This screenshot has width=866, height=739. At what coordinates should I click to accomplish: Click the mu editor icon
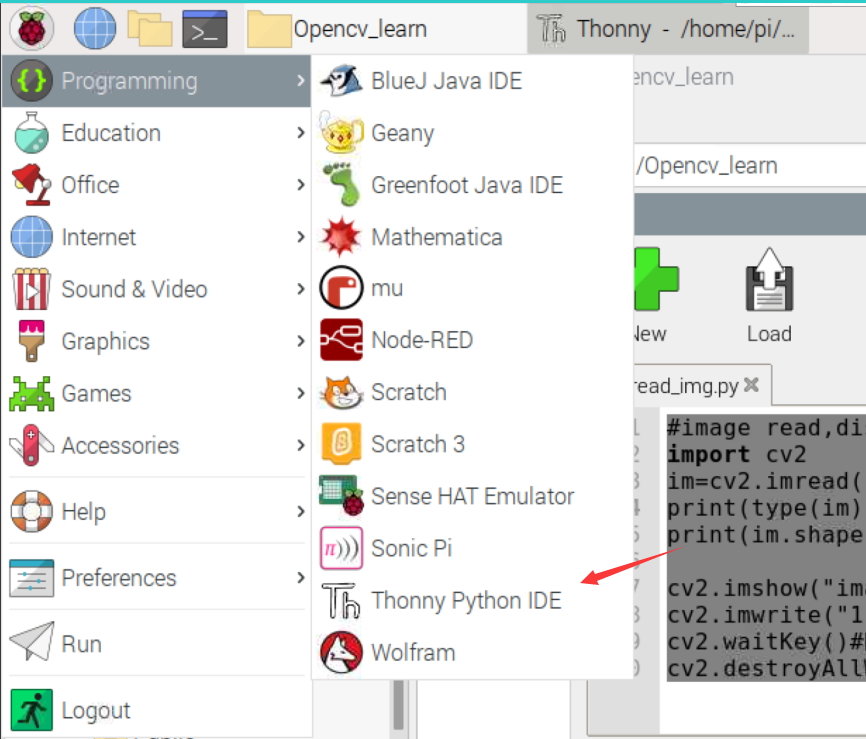341,288
